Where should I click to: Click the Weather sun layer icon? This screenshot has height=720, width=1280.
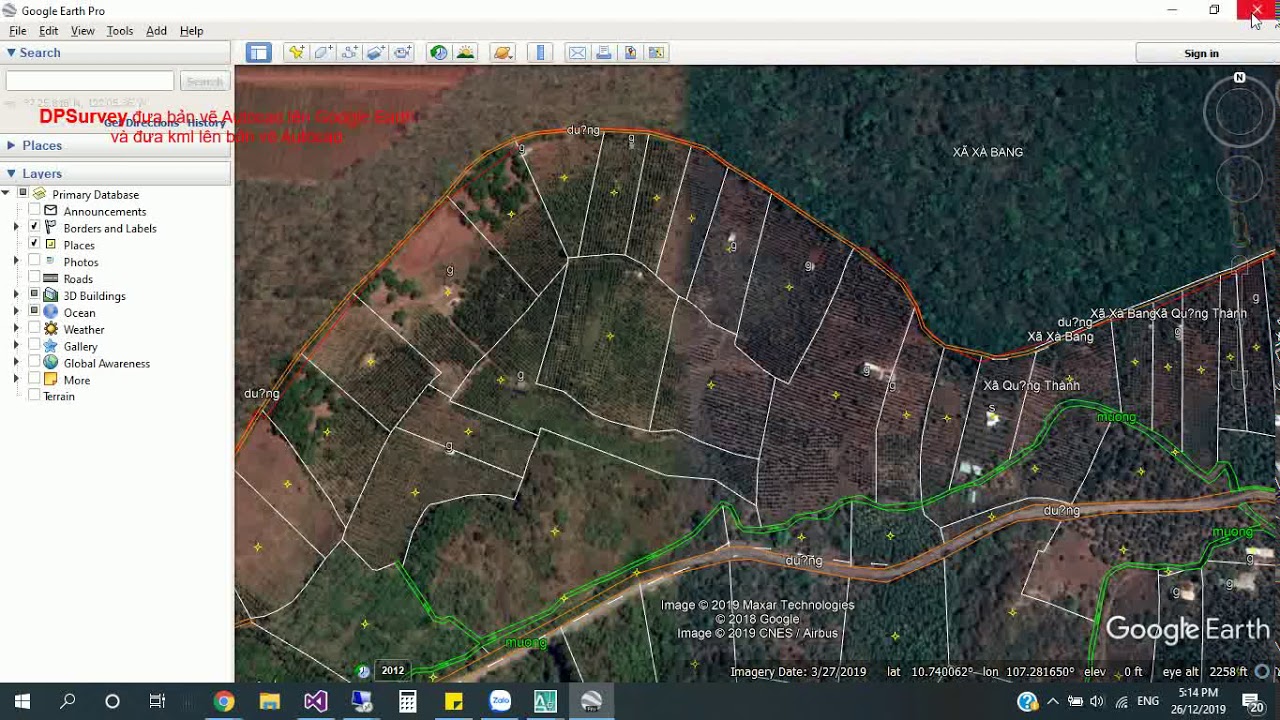point(50,329)
